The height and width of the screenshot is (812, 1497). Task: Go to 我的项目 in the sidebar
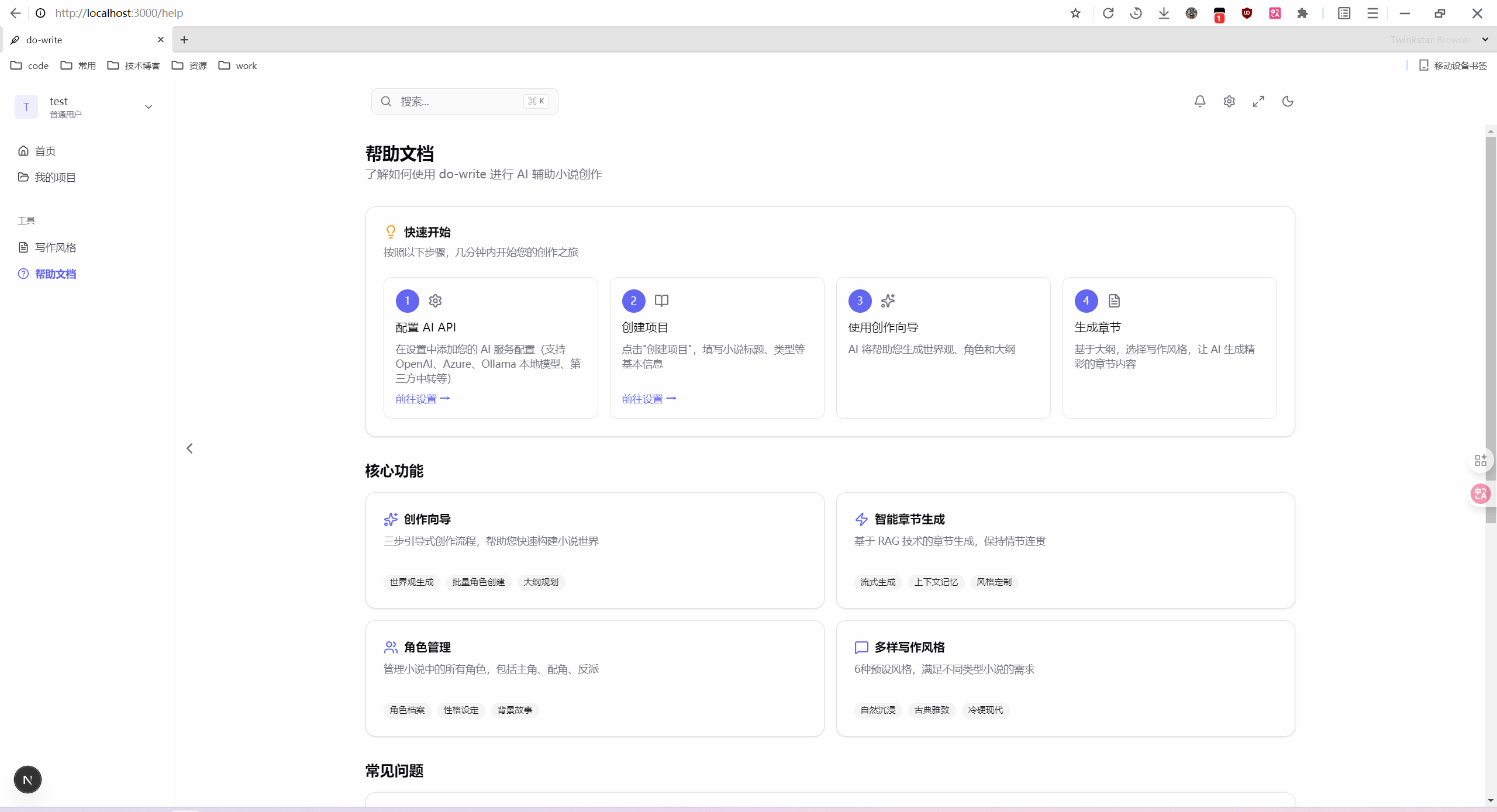pos(55,177)
